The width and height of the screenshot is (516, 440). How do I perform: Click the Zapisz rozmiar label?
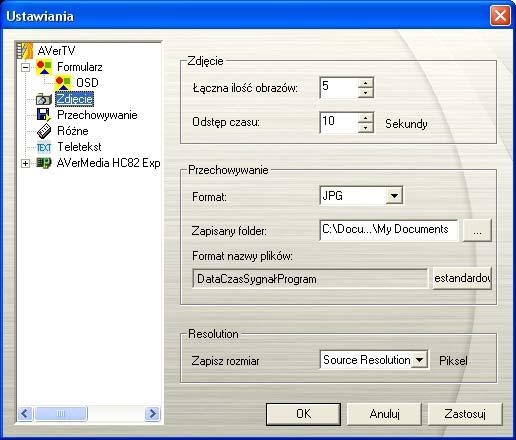coord(225,361)
